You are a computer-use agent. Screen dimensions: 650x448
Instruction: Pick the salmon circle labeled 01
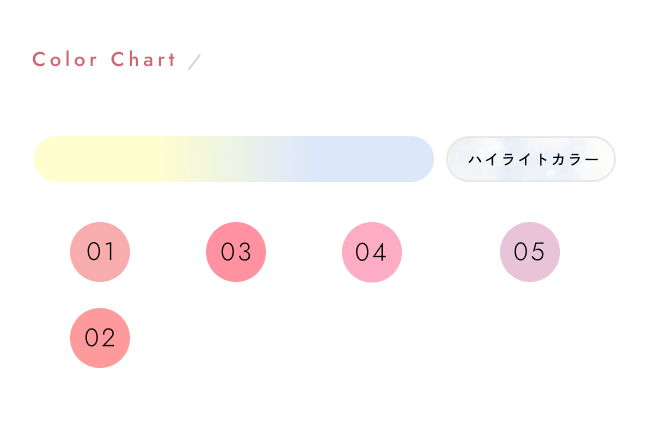pos(100,252)
